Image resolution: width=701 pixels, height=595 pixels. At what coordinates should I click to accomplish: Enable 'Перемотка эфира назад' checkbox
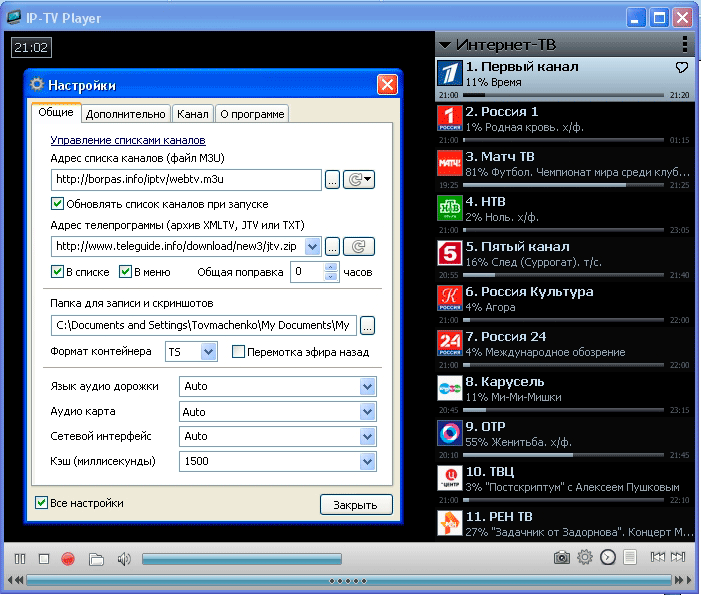click(x=238, y=352)
